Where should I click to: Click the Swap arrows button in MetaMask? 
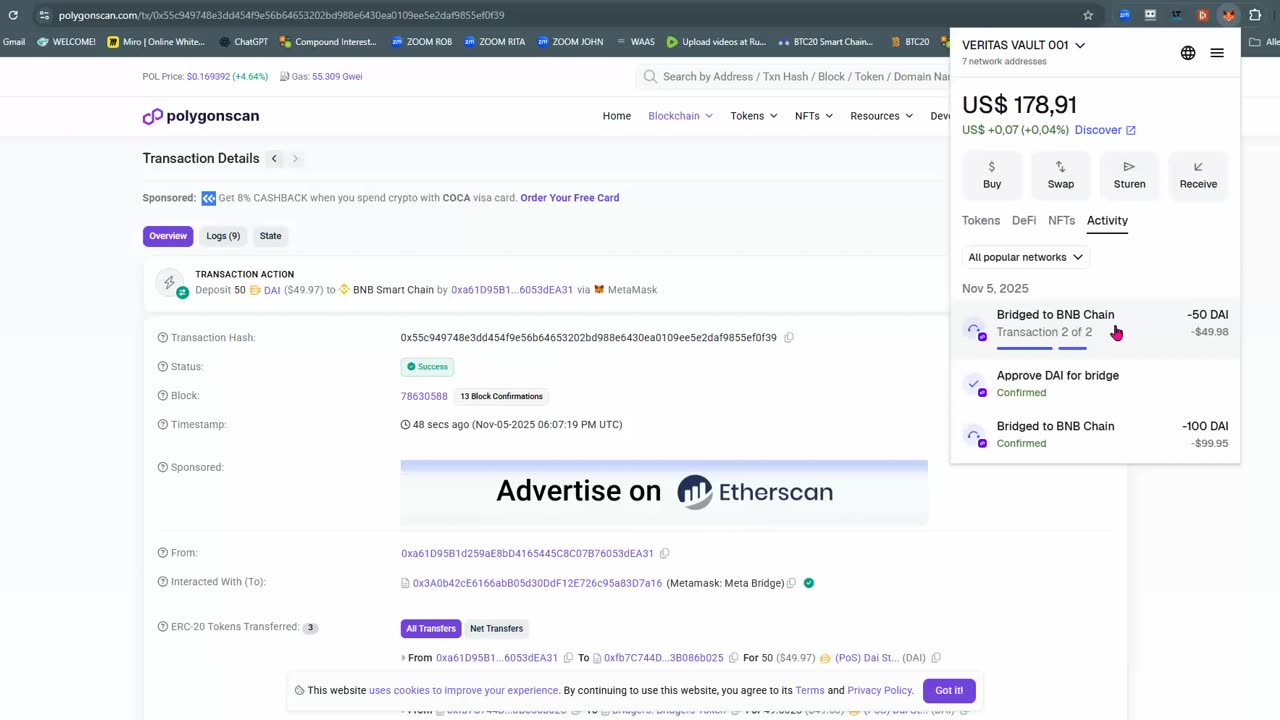pyautogui.click(x=1061, y=174)
